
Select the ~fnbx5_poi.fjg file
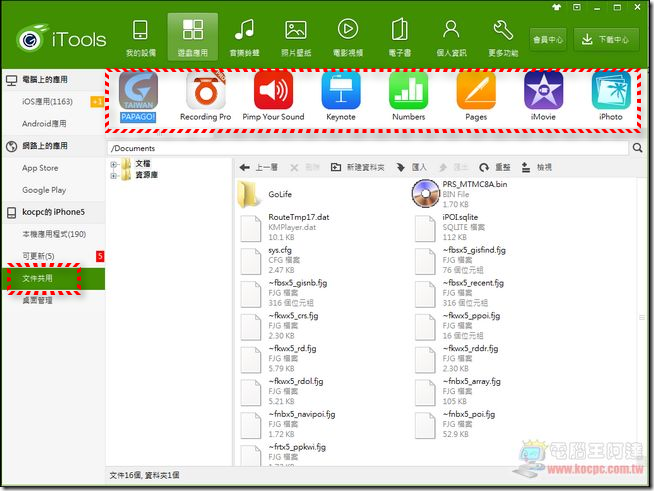[x=455, y=425]
